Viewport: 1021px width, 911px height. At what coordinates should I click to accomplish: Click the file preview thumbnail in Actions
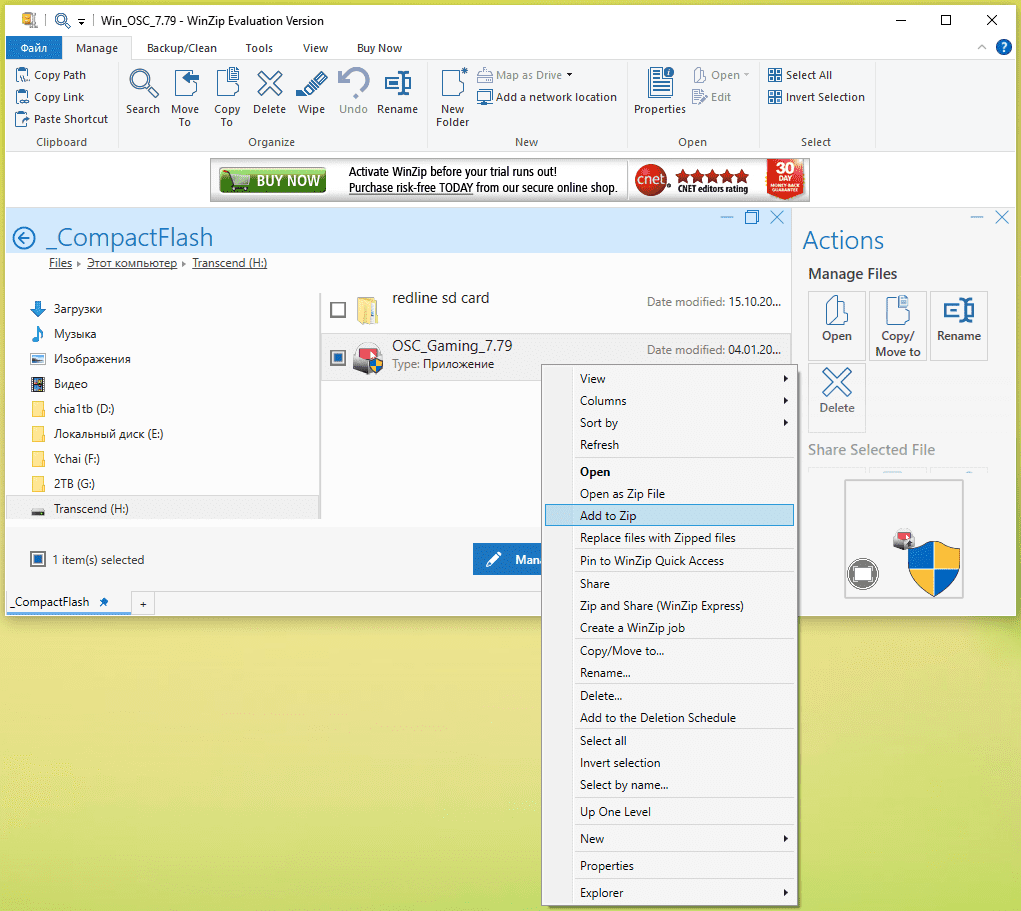pos(904,539)
